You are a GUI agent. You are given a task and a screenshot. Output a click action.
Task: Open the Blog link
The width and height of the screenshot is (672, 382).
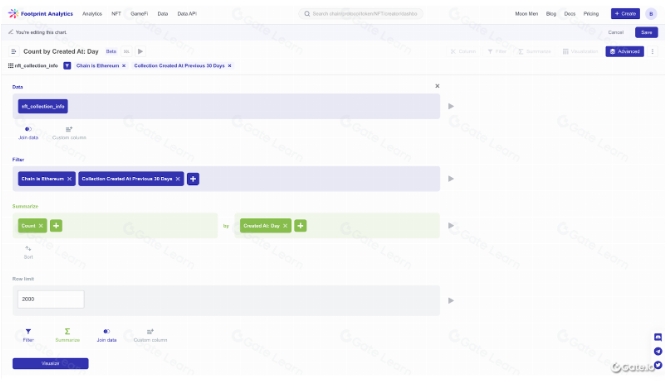[551, 14]
